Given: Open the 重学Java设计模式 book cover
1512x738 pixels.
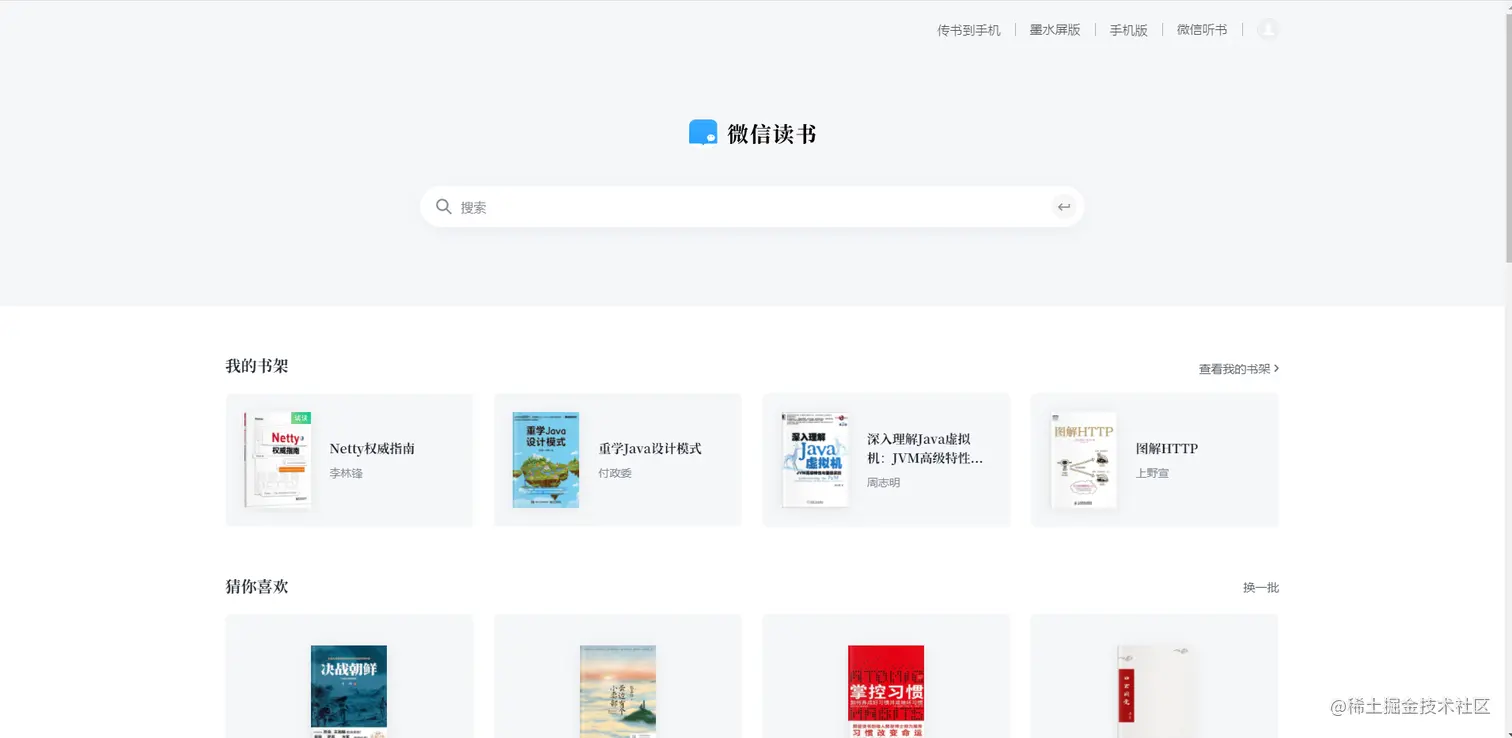Looking at the screenshot, I should (x=546, y=460).
